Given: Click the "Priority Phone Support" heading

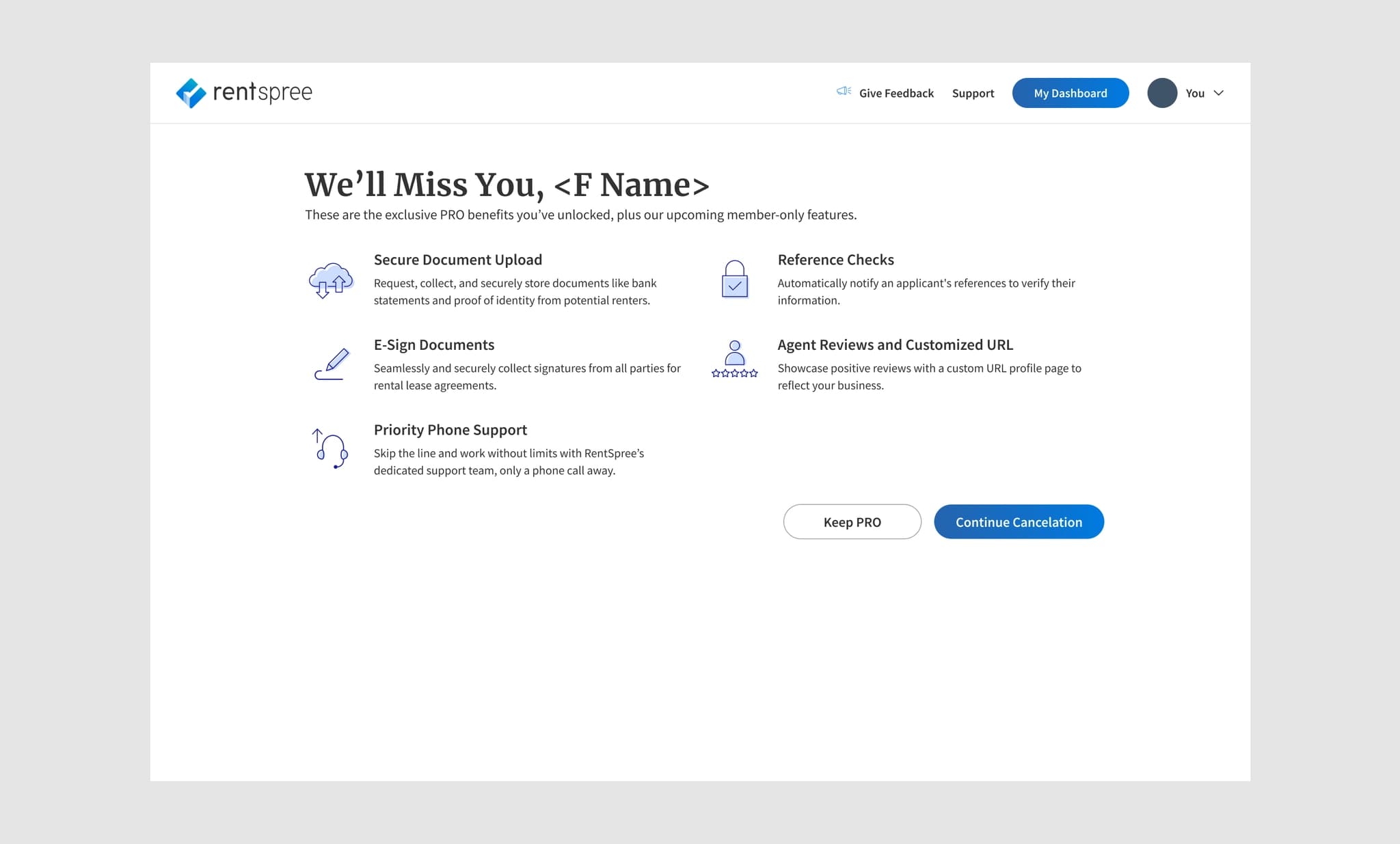Looking at the screenshot, I should (450, 430).
